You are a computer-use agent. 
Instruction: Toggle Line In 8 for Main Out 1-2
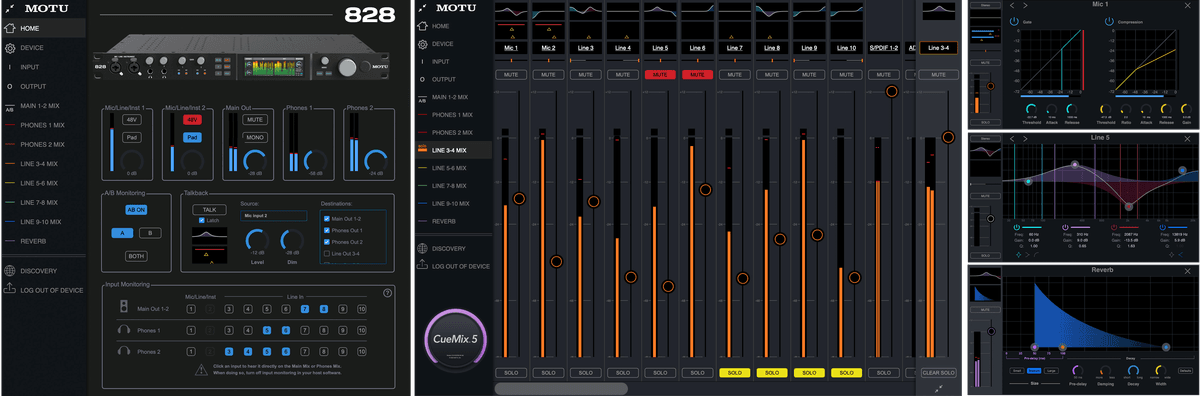[x=323, y=309]
